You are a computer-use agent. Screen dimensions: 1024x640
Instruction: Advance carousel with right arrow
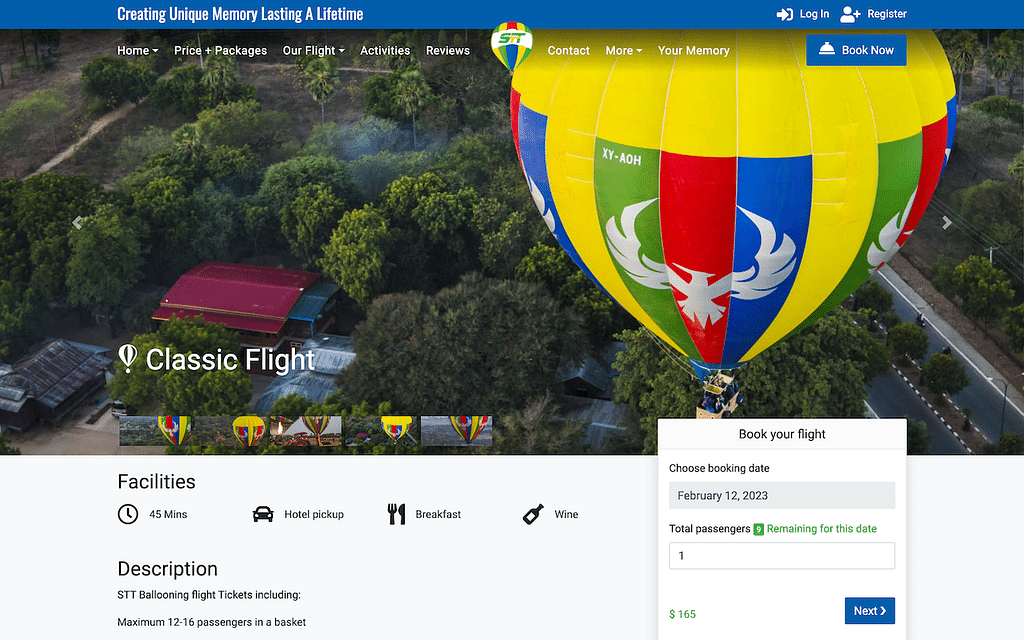[x=946, y=223]
